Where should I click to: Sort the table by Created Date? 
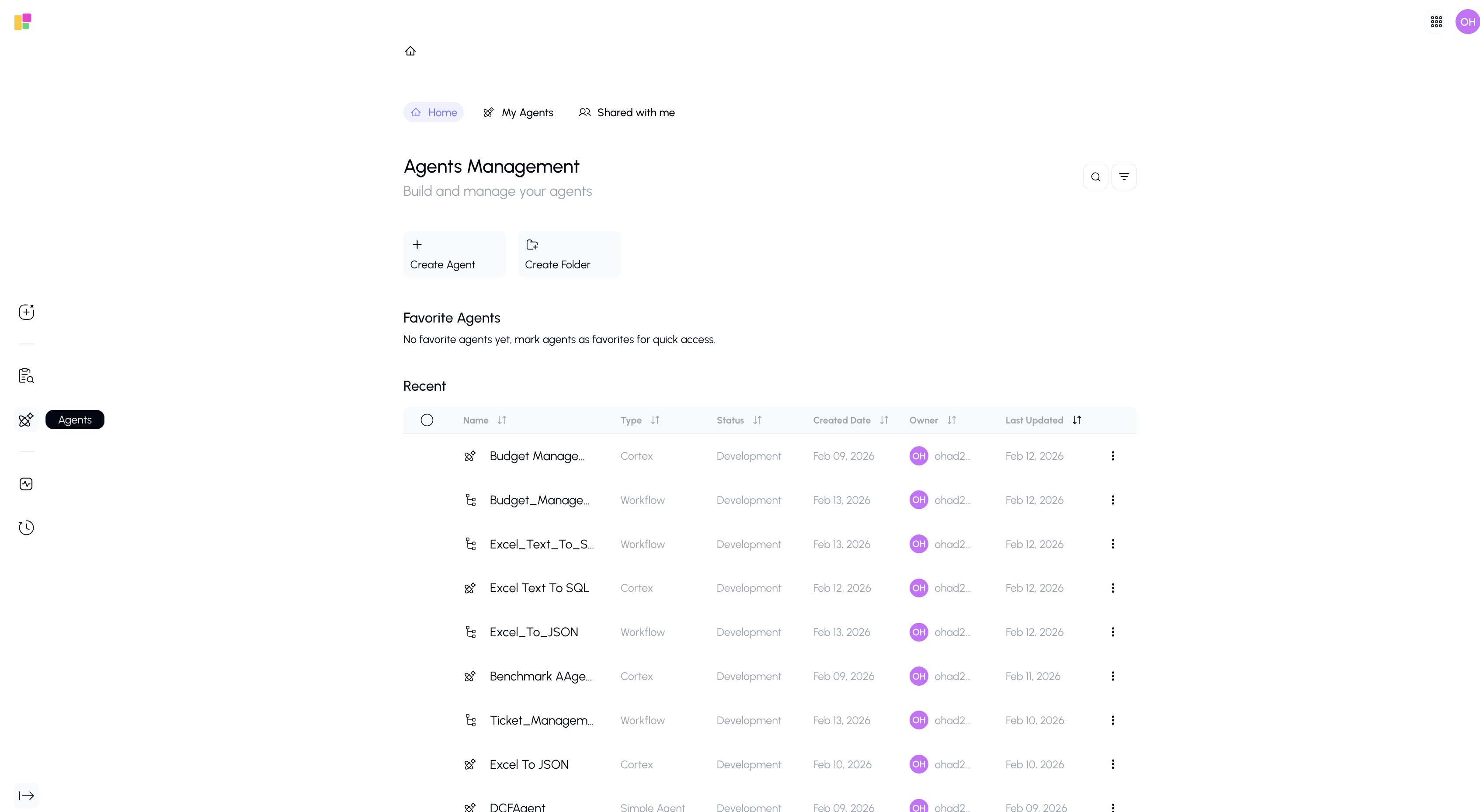click(x=850, y=420)
